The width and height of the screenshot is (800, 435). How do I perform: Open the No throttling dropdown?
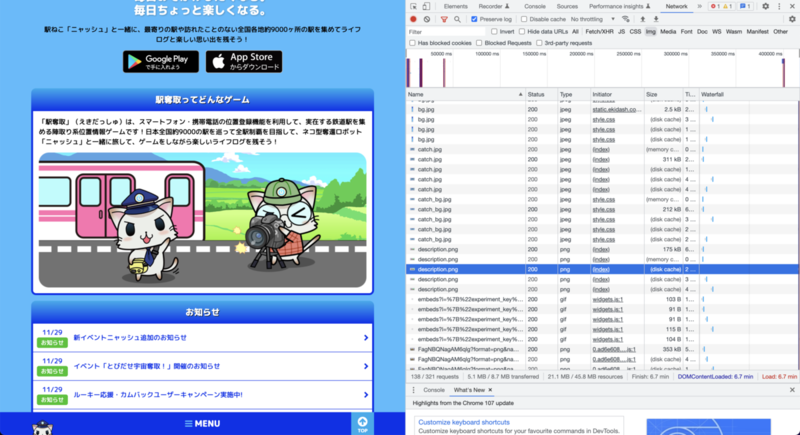(592, 19)
